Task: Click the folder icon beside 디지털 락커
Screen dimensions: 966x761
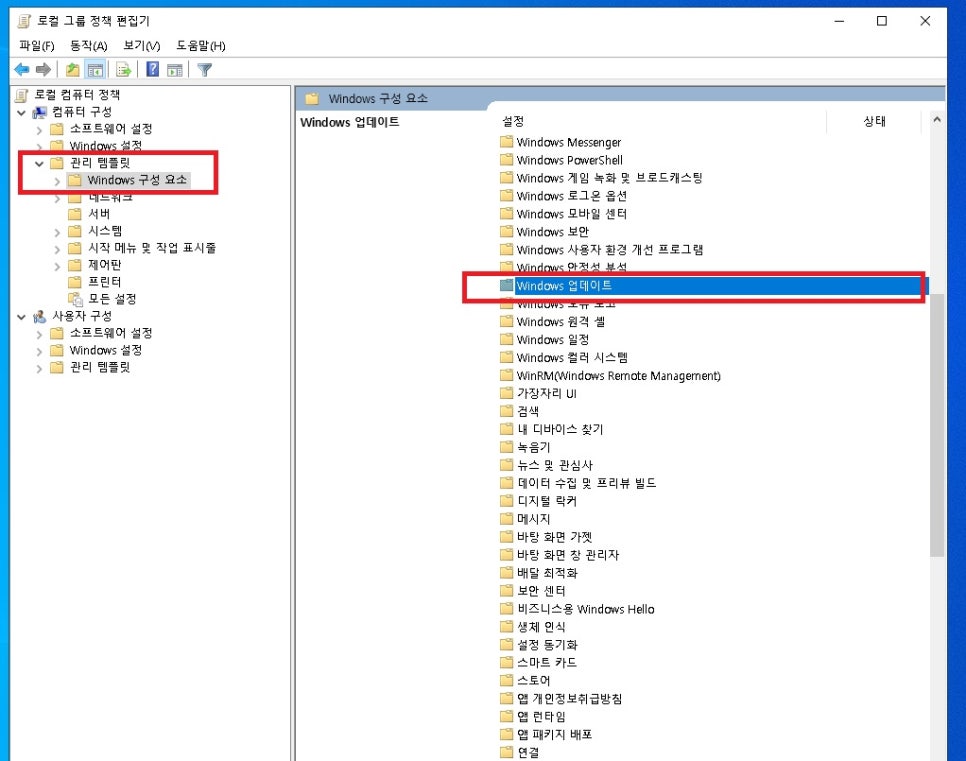Action: pos(506,501)
